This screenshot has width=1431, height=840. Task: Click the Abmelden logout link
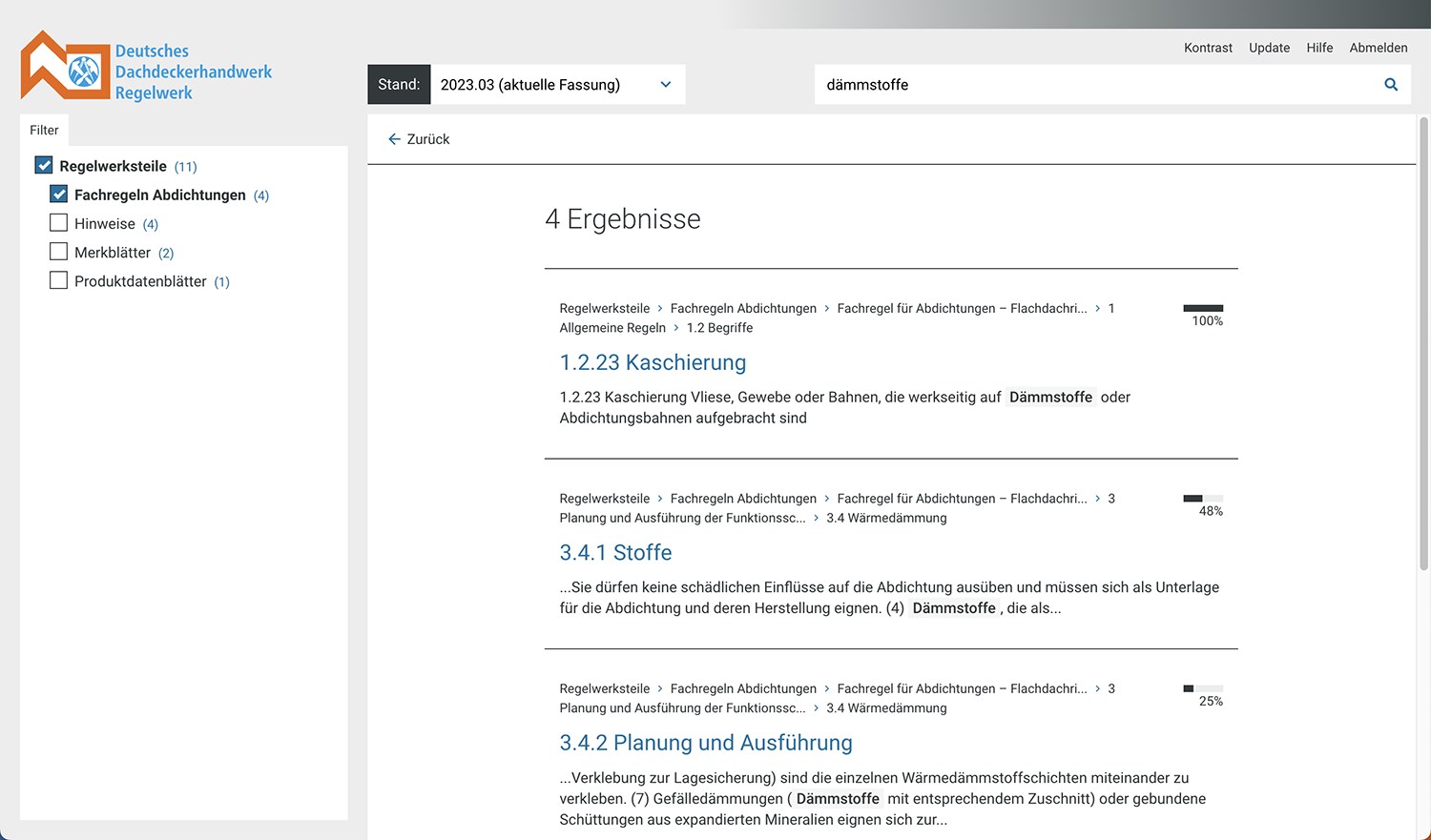point(1378,48)
